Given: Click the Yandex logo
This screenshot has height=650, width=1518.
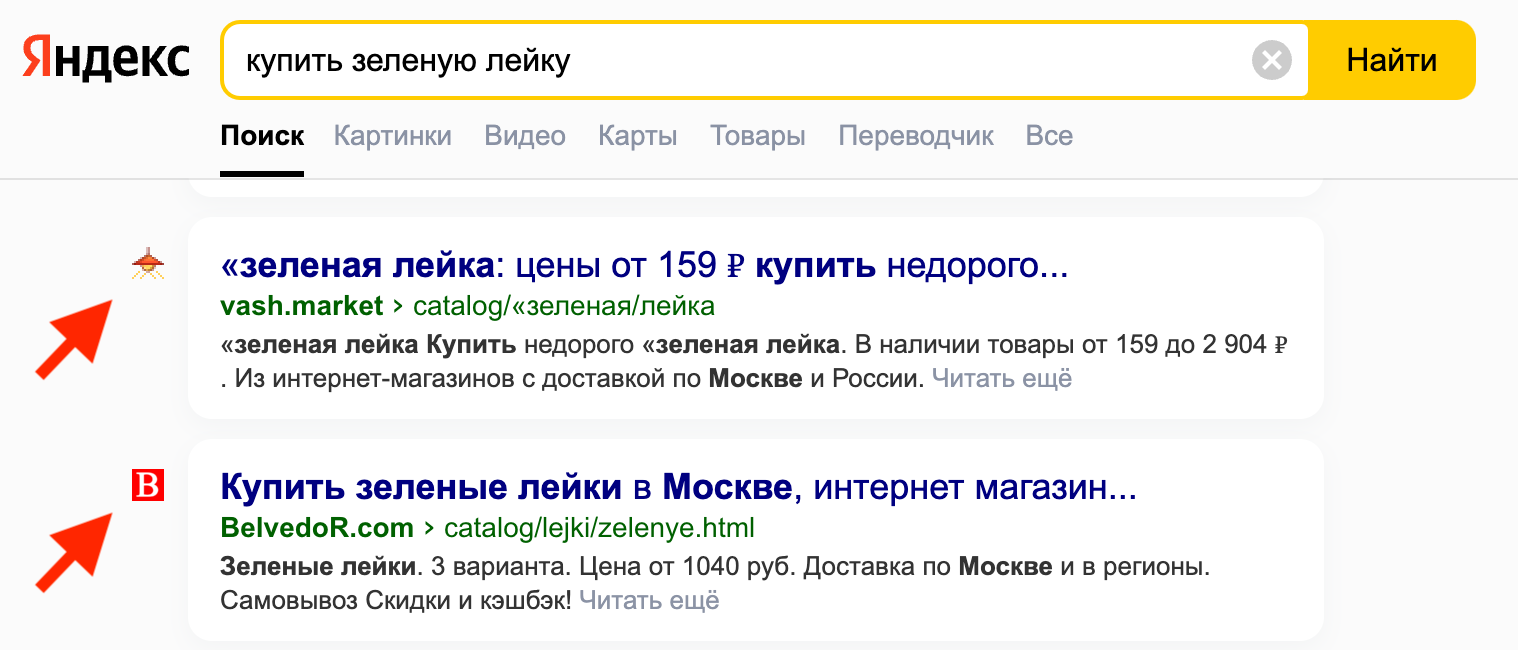Looking at the screenshot, I should 106,60.
